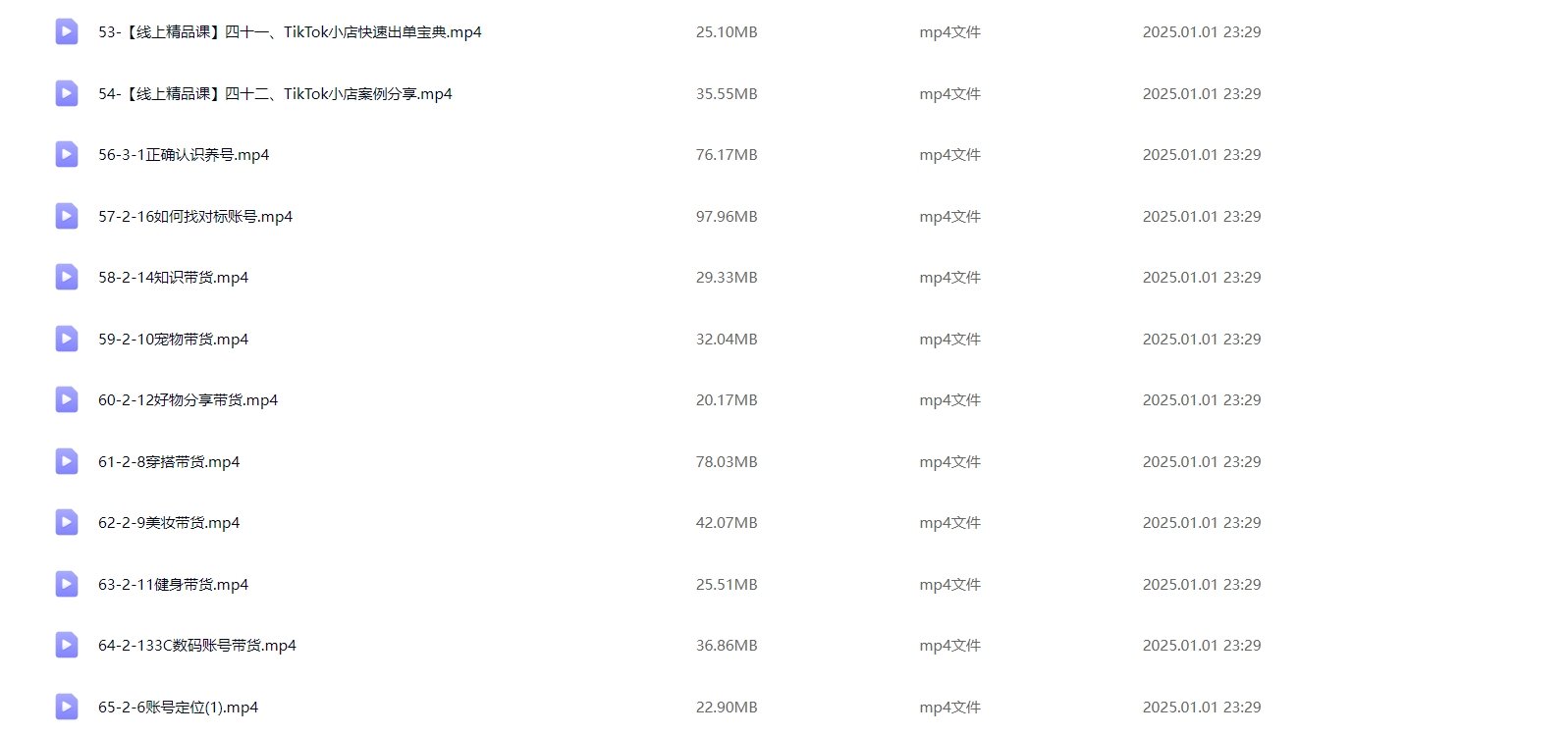Open the 63-2-11健身带货.mp4 file name

pyautogui.click(x=173, y=585)
